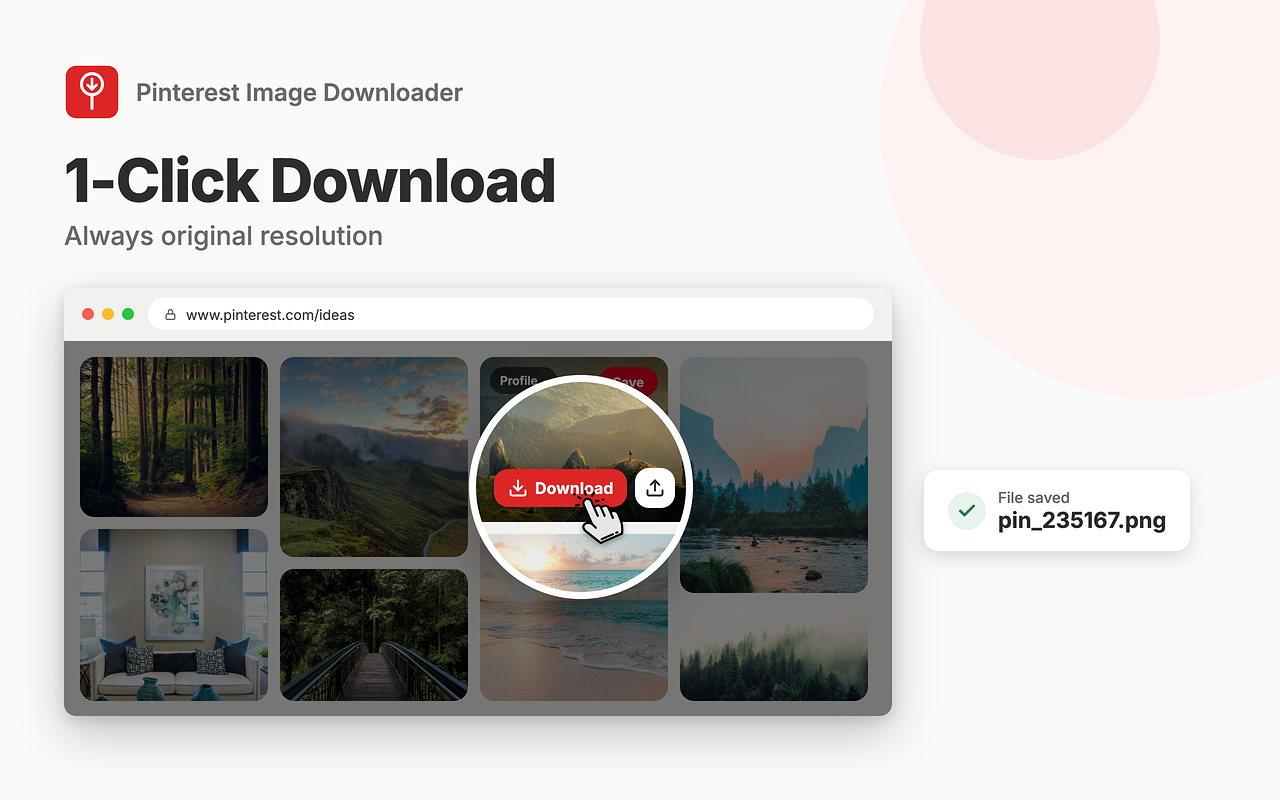
Task: Click the red Download button
Action: coord(560,488)
